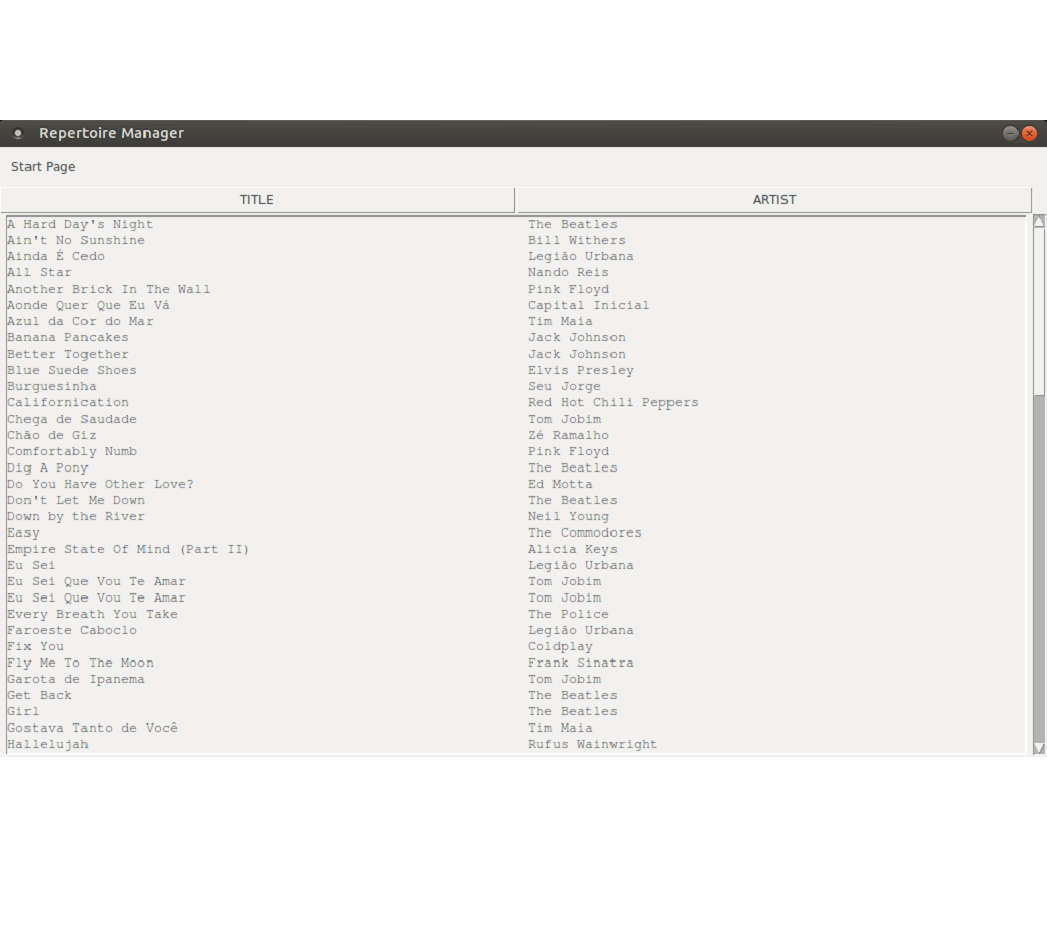
Task: Select 'Fix You' title
Action: click(35, 646)
